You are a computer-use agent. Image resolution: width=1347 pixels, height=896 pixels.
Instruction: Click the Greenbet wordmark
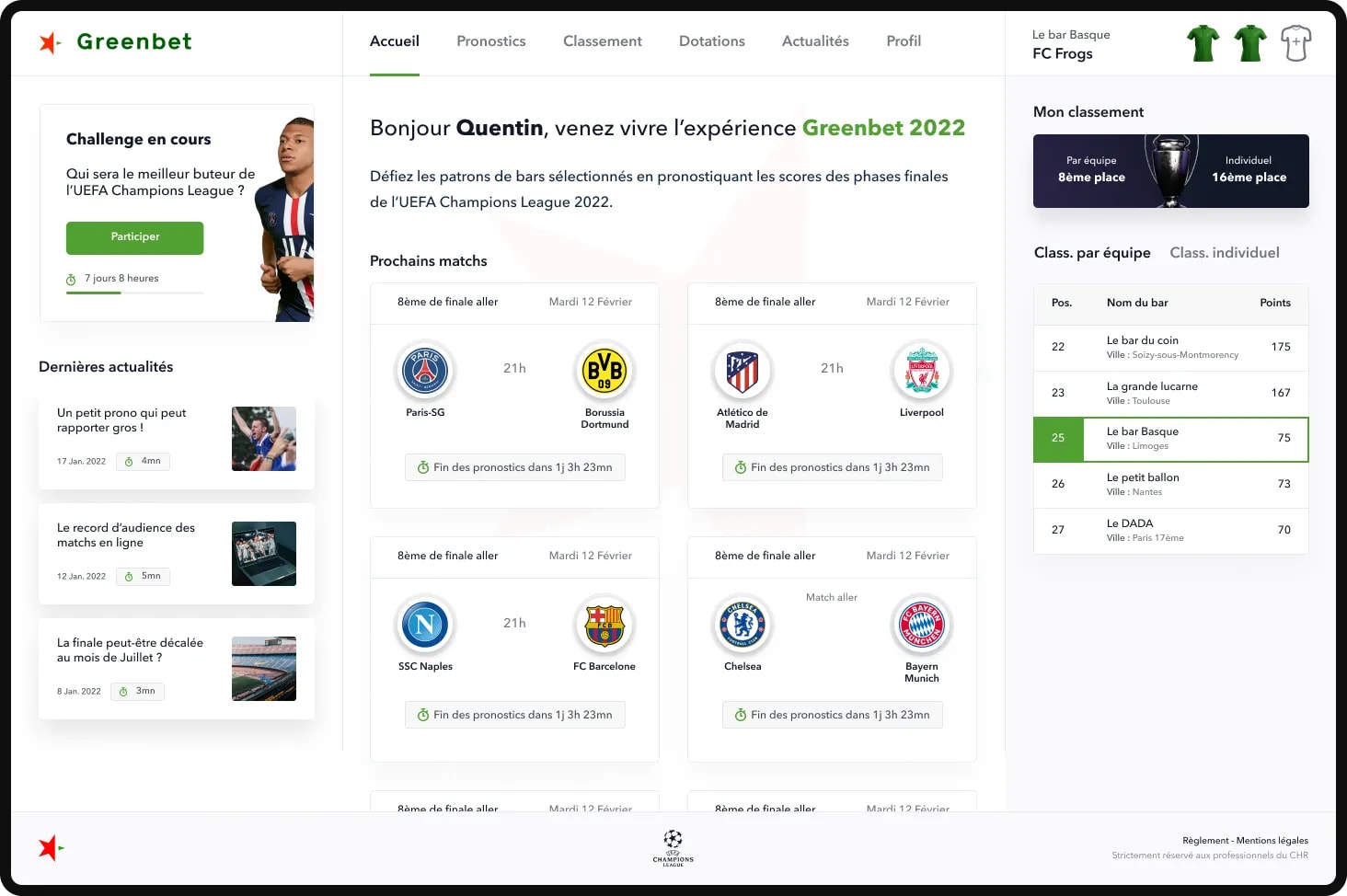pyautogui.click(x=134, y=41)
